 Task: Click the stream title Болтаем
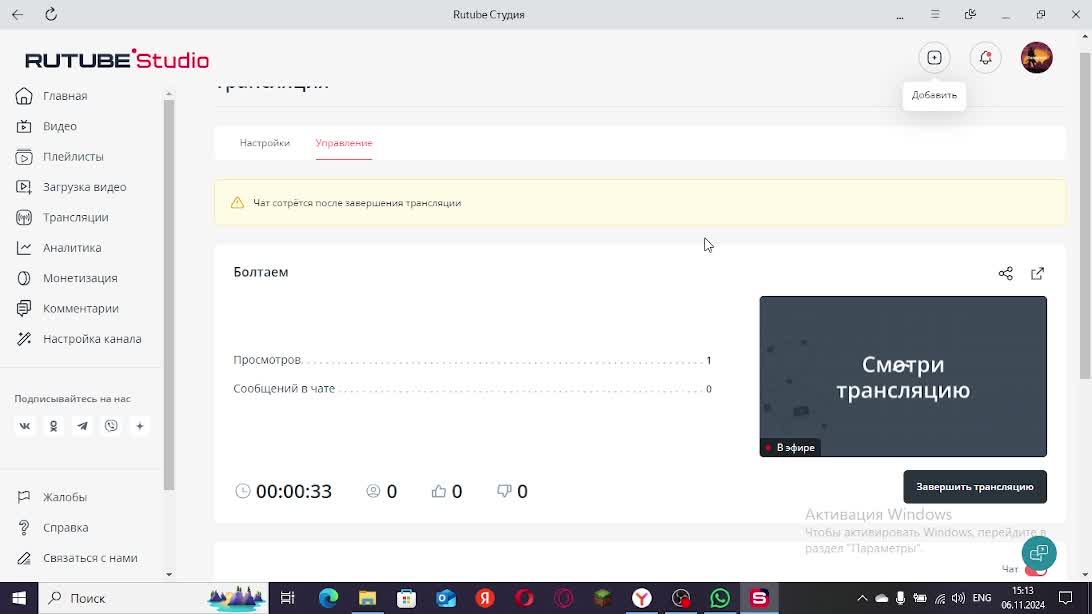pos(261,272)
